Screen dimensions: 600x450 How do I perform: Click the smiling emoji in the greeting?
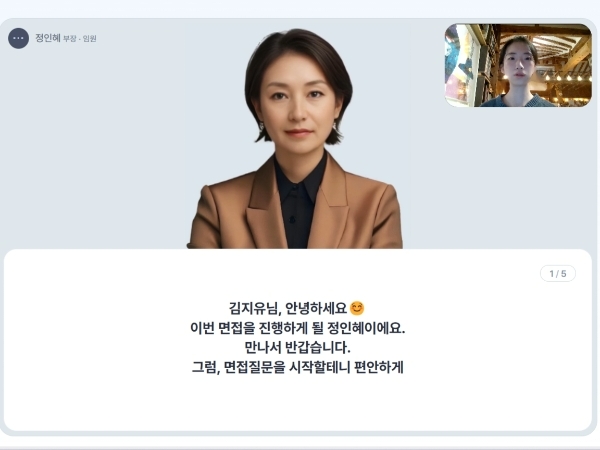click(x=357, y=308)
